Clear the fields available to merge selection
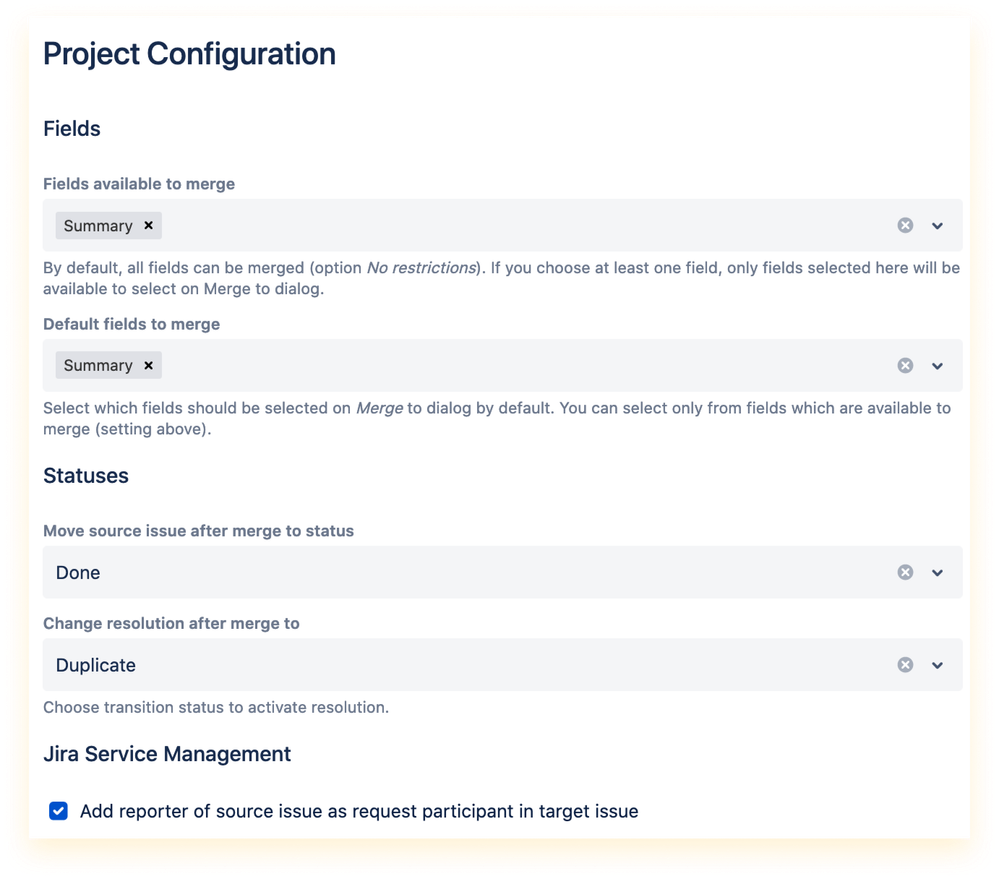Screen dimensions: 999x879 tap(905, 225)
